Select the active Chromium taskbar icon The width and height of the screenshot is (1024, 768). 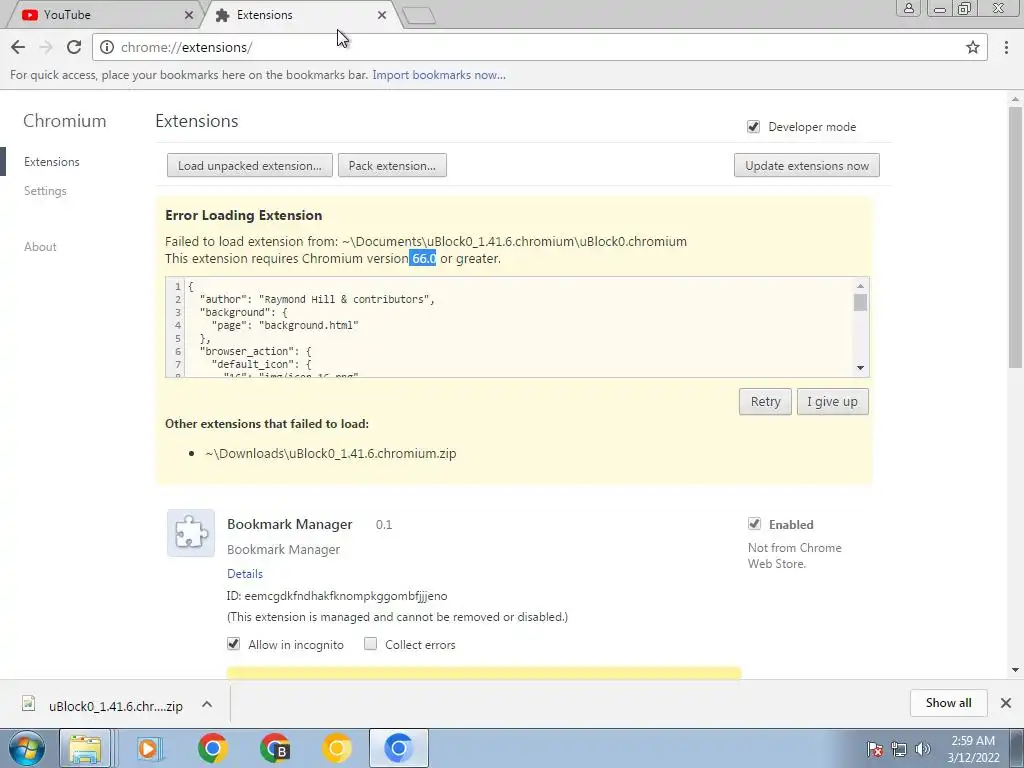[398, 748]
